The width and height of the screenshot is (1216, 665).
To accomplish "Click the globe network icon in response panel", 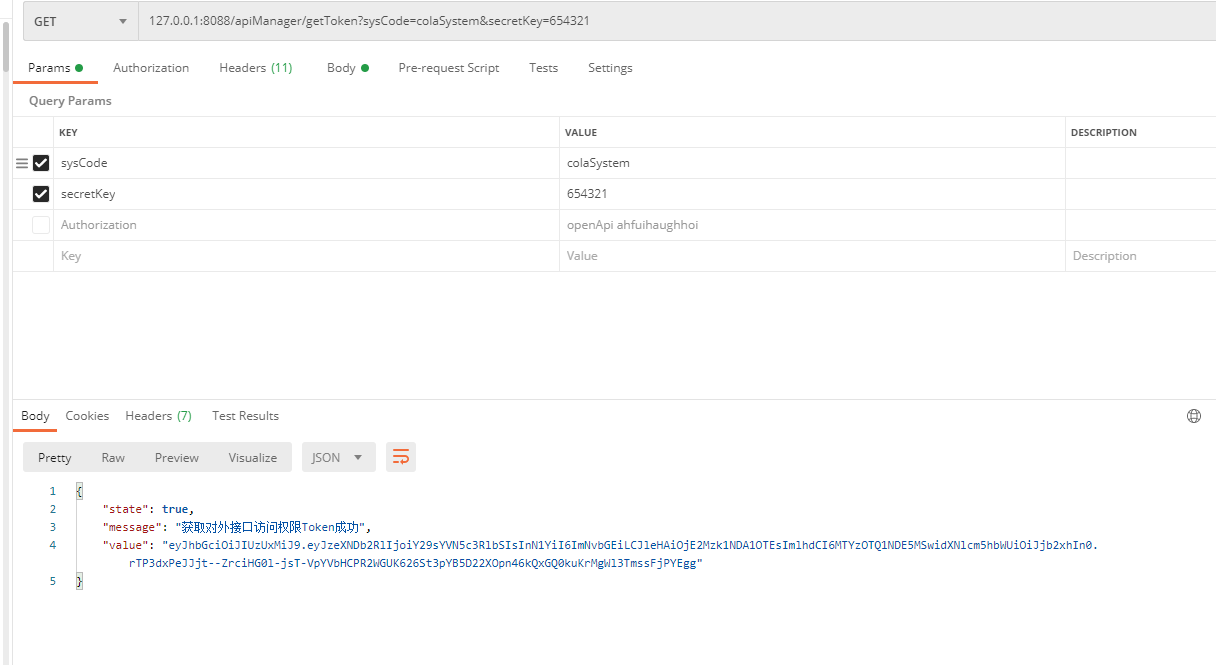I will (x=1193, y=416).
